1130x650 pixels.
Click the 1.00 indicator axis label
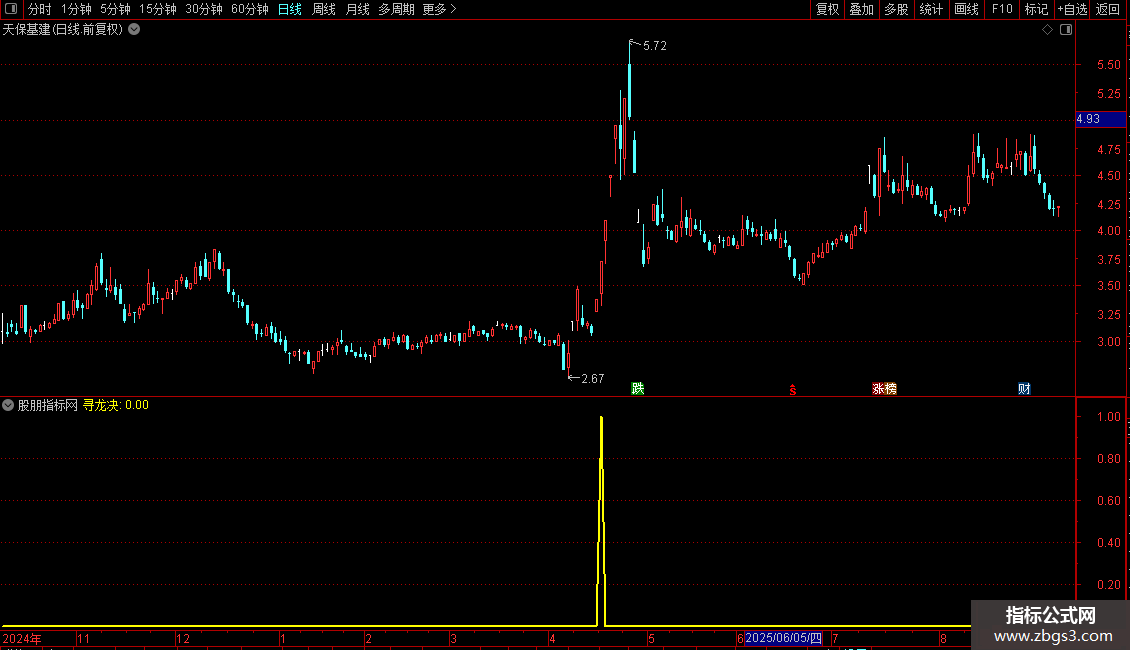(x=1108, y=417)
